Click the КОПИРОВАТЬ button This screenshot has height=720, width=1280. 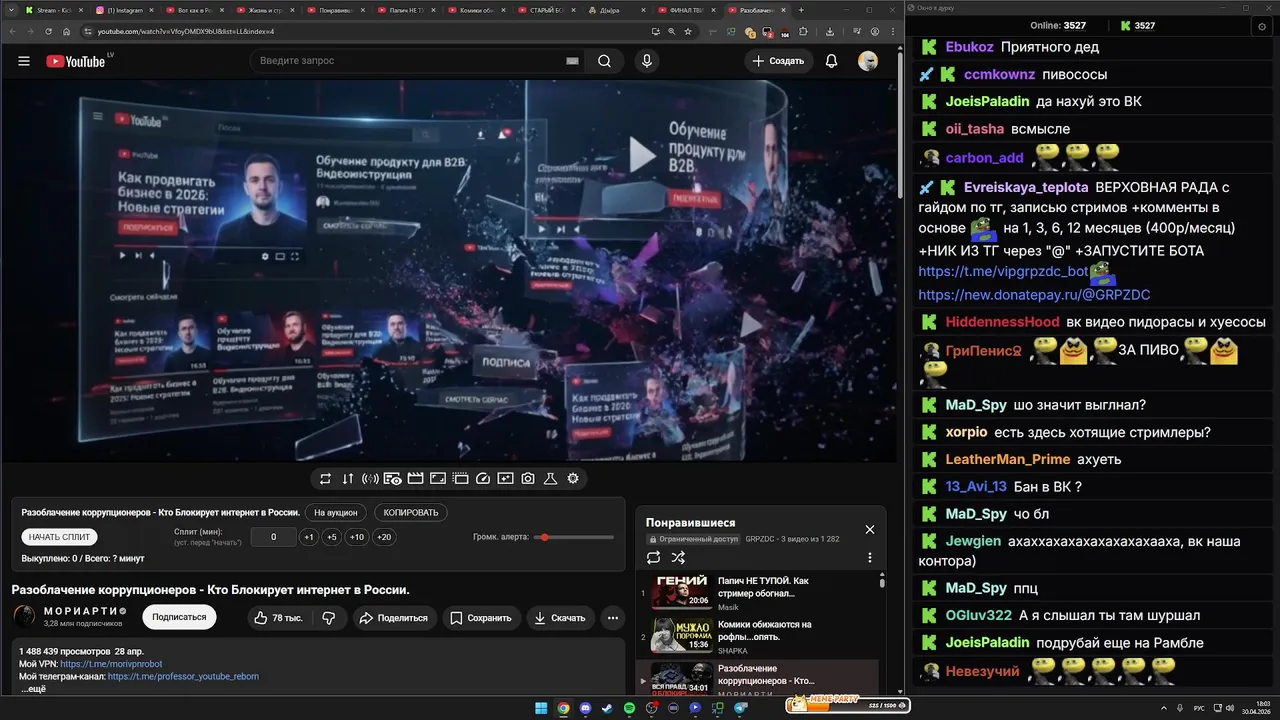[411, 512]
